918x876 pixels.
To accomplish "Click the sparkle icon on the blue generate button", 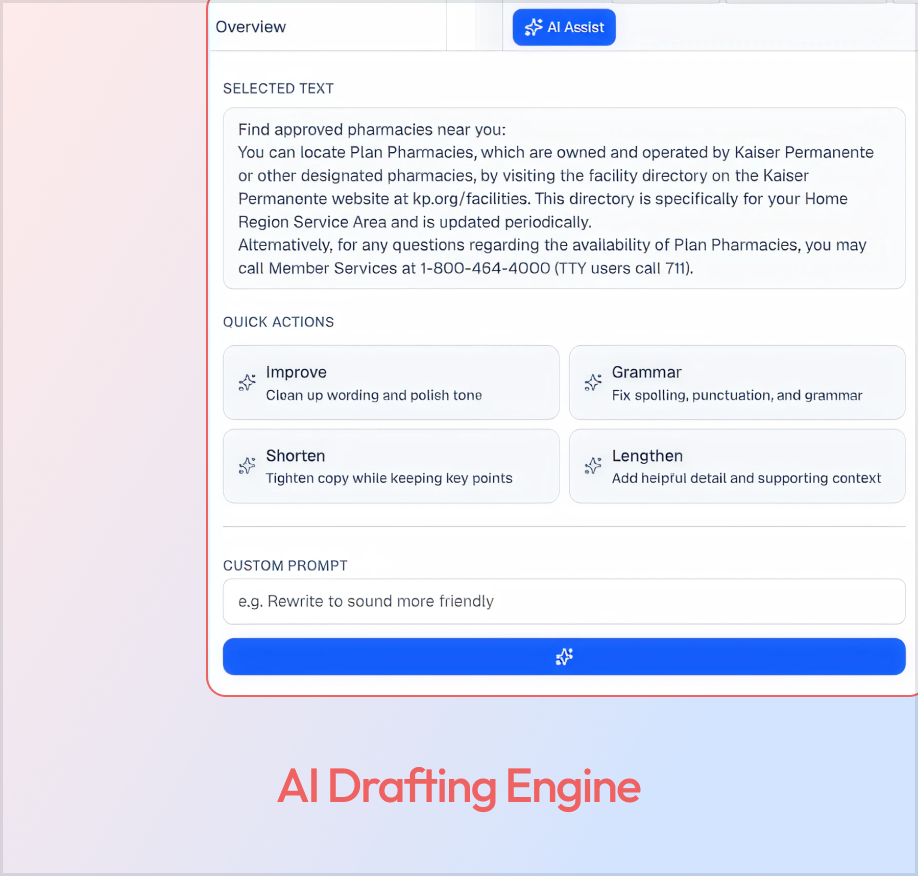I will pos(563,657).
